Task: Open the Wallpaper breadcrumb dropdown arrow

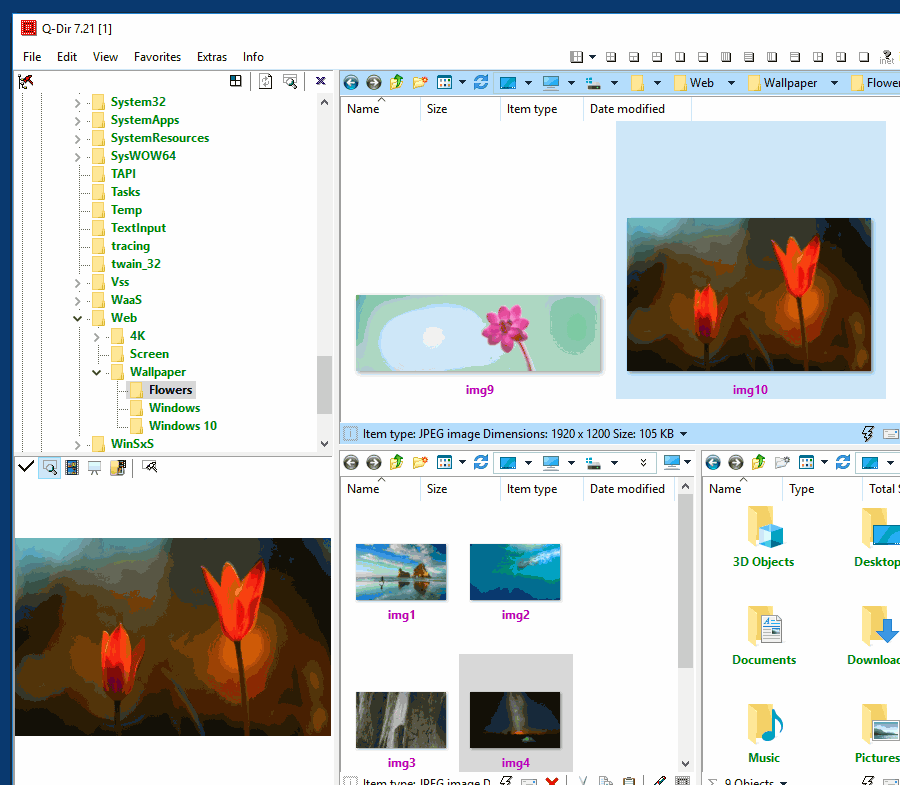Action: click(x=834, y=83)
